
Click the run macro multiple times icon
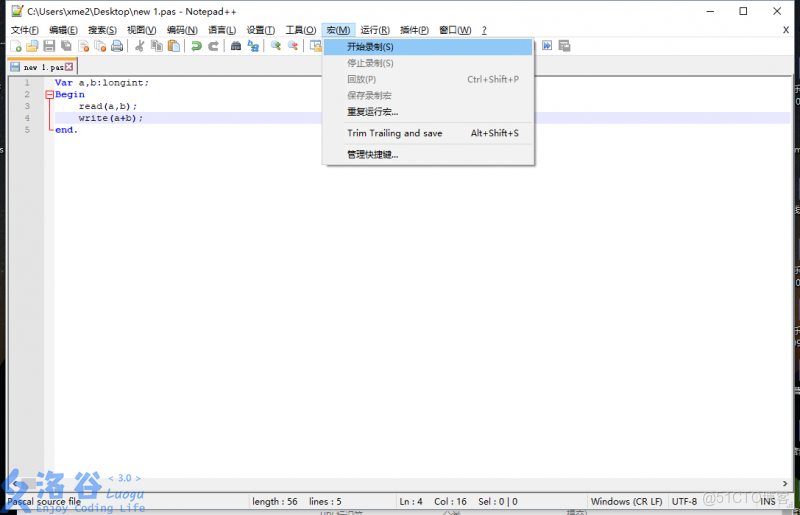point(547,46)
